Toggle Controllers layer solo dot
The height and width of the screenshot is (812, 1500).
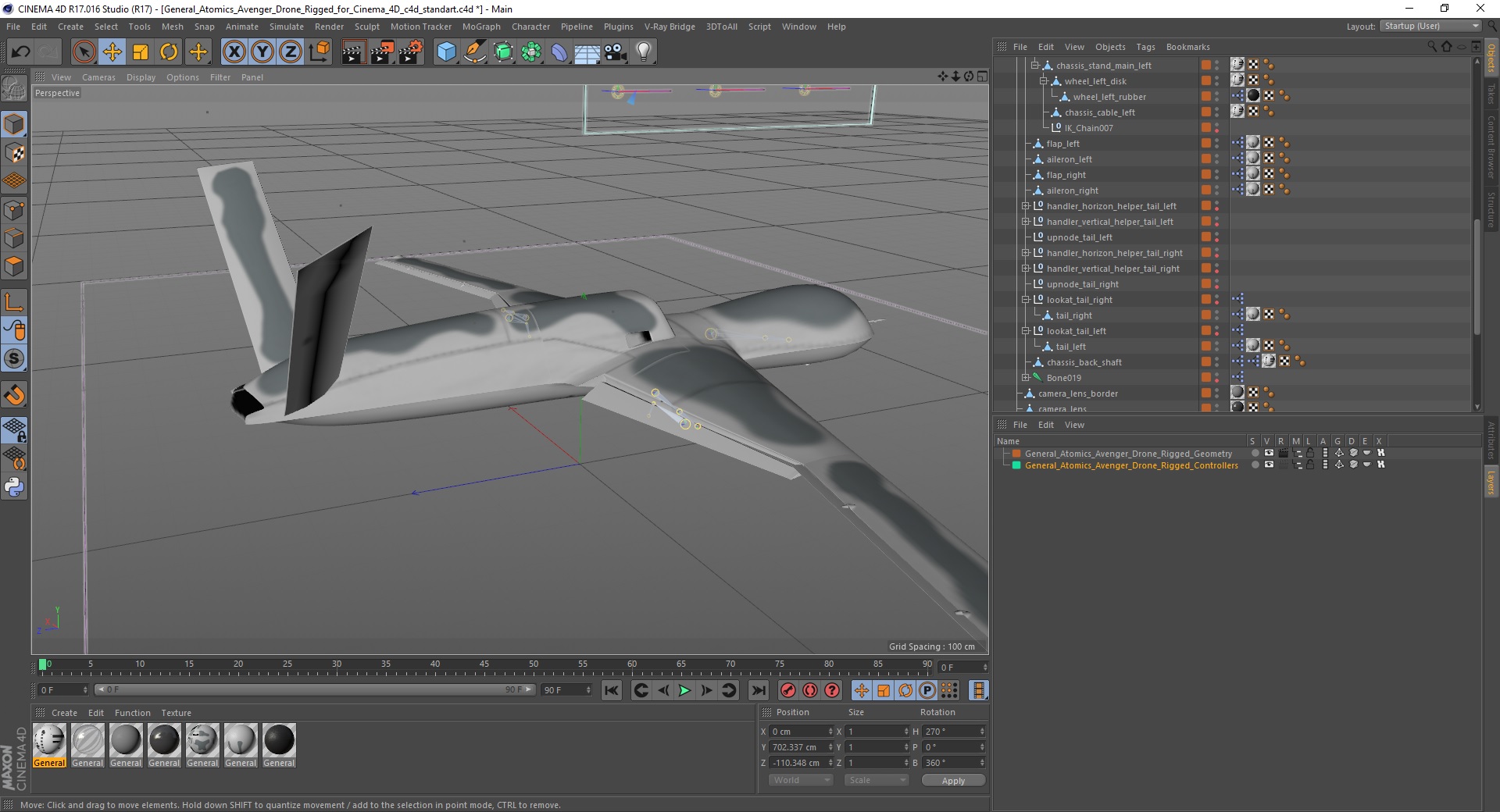pos(1255,465)
